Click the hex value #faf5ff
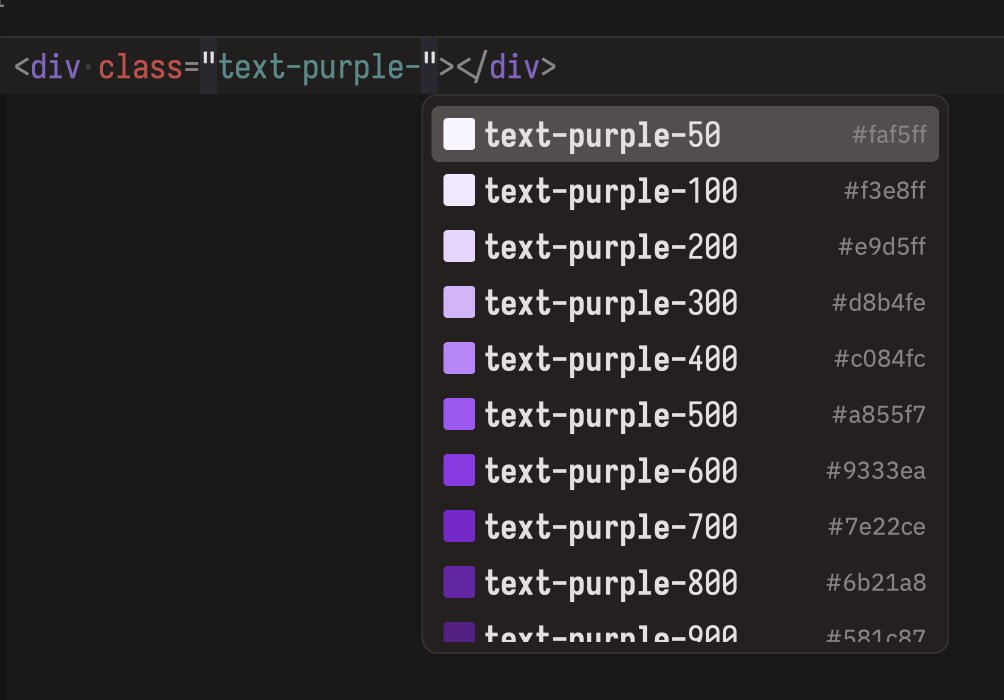This screenshot has width=1004, height=700. 889,134
